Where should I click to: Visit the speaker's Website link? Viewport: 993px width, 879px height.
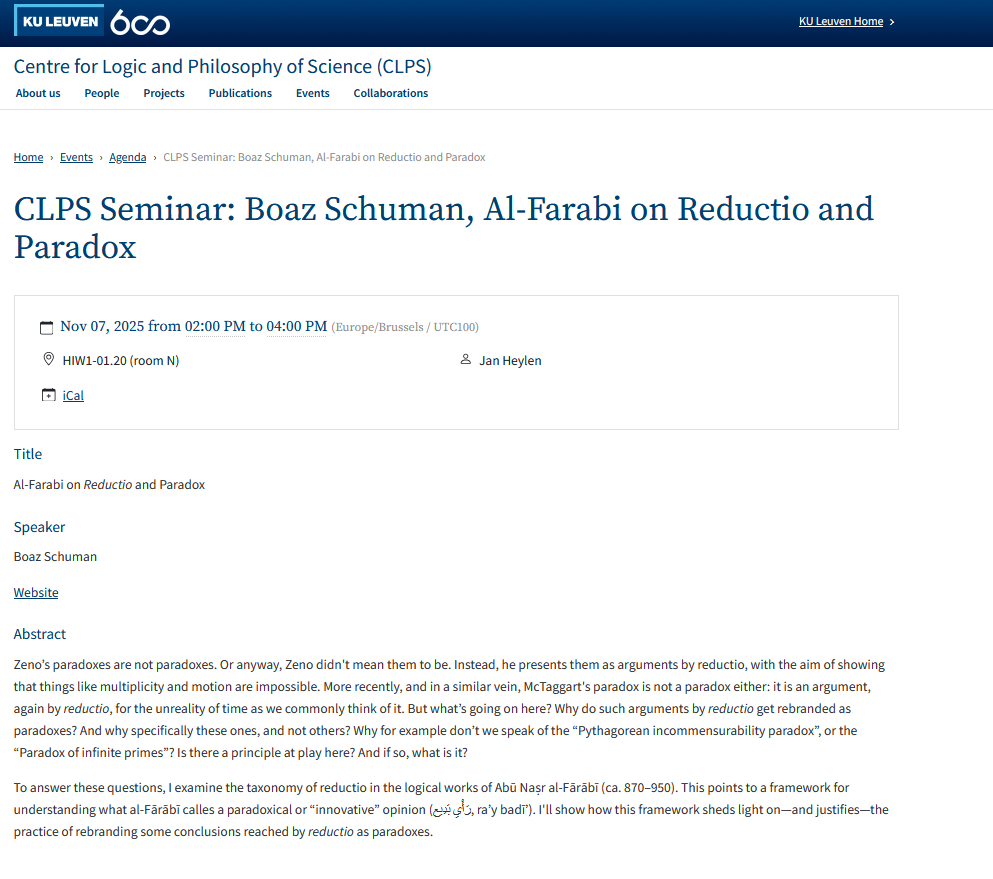click(x=36, y=593)
